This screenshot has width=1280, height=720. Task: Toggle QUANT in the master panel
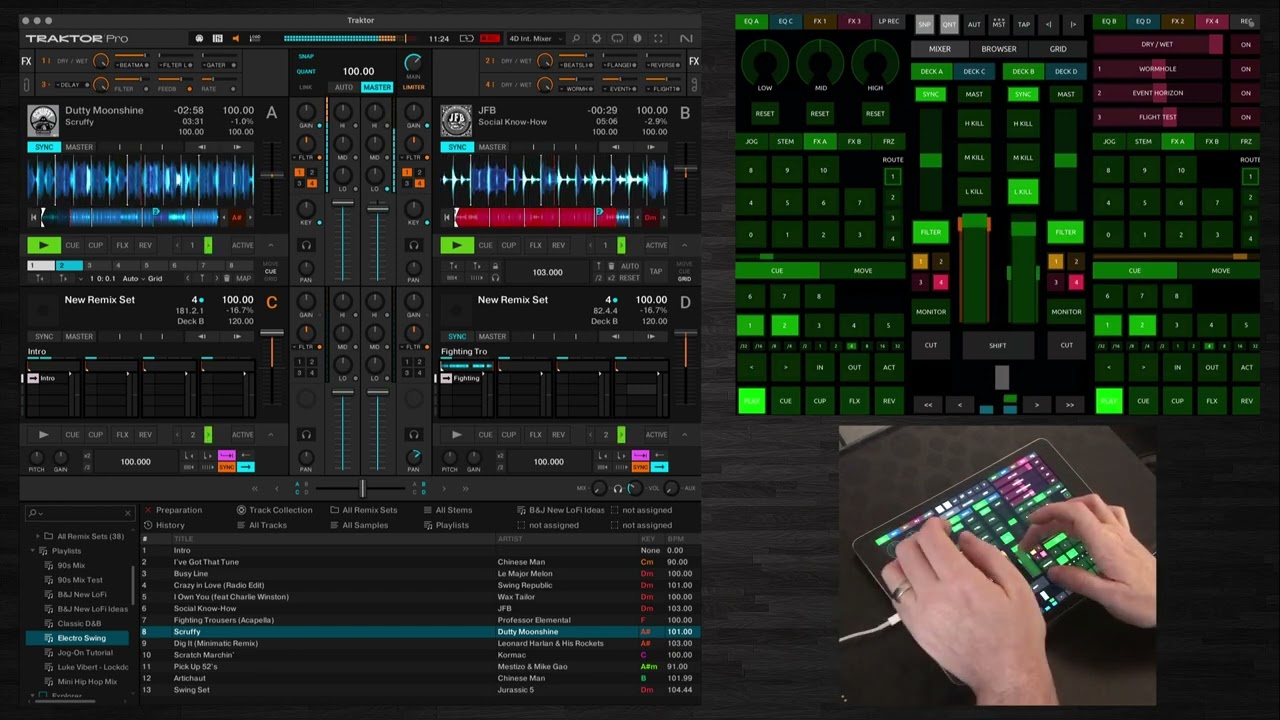point(306,71)
